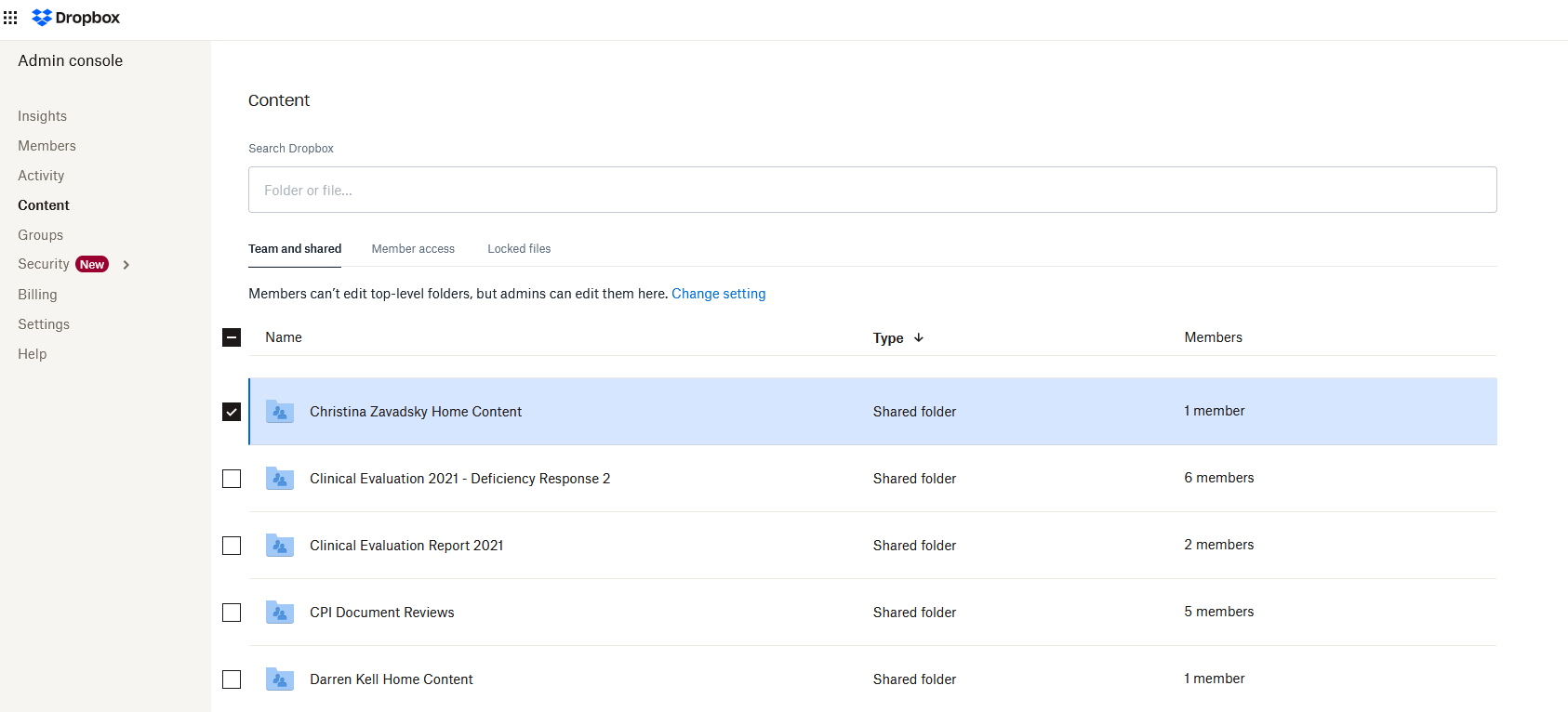The width and height of the screenshot is (1568, 712).
Task: Check the Clinical Evaluation 2021 - Deficiency Response 2 checkbox
Action: [232, 479]
